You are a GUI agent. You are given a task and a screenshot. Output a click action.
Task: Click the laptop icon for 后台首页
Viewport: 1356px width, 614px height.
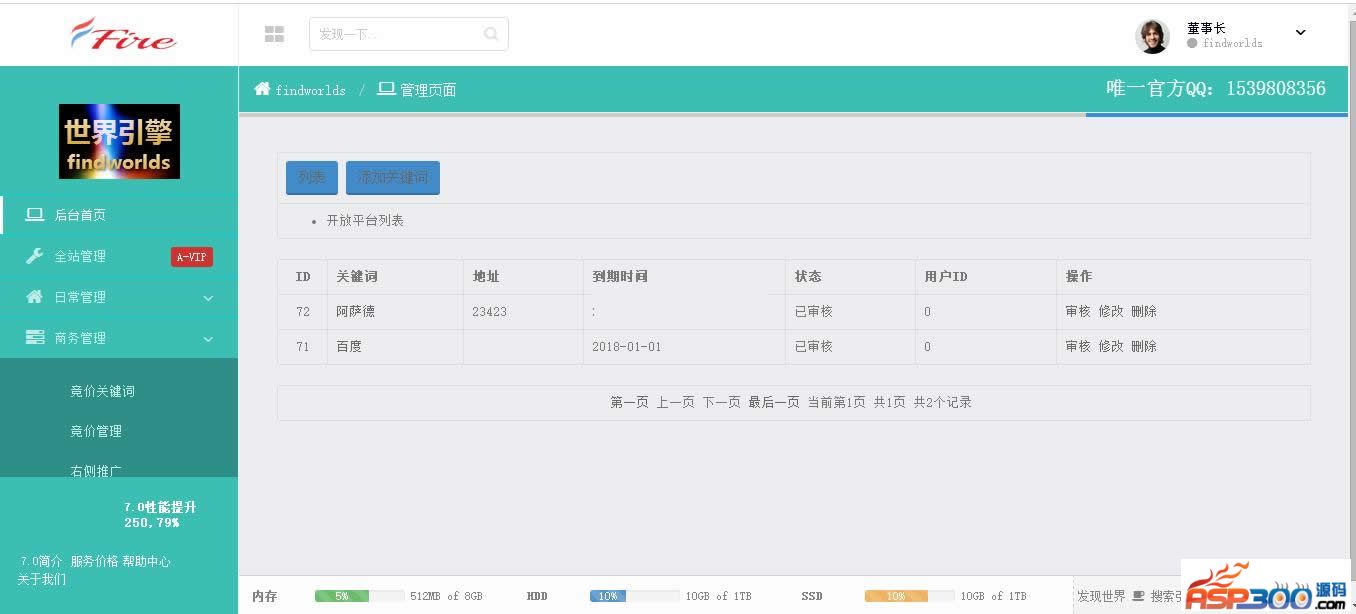34,215
